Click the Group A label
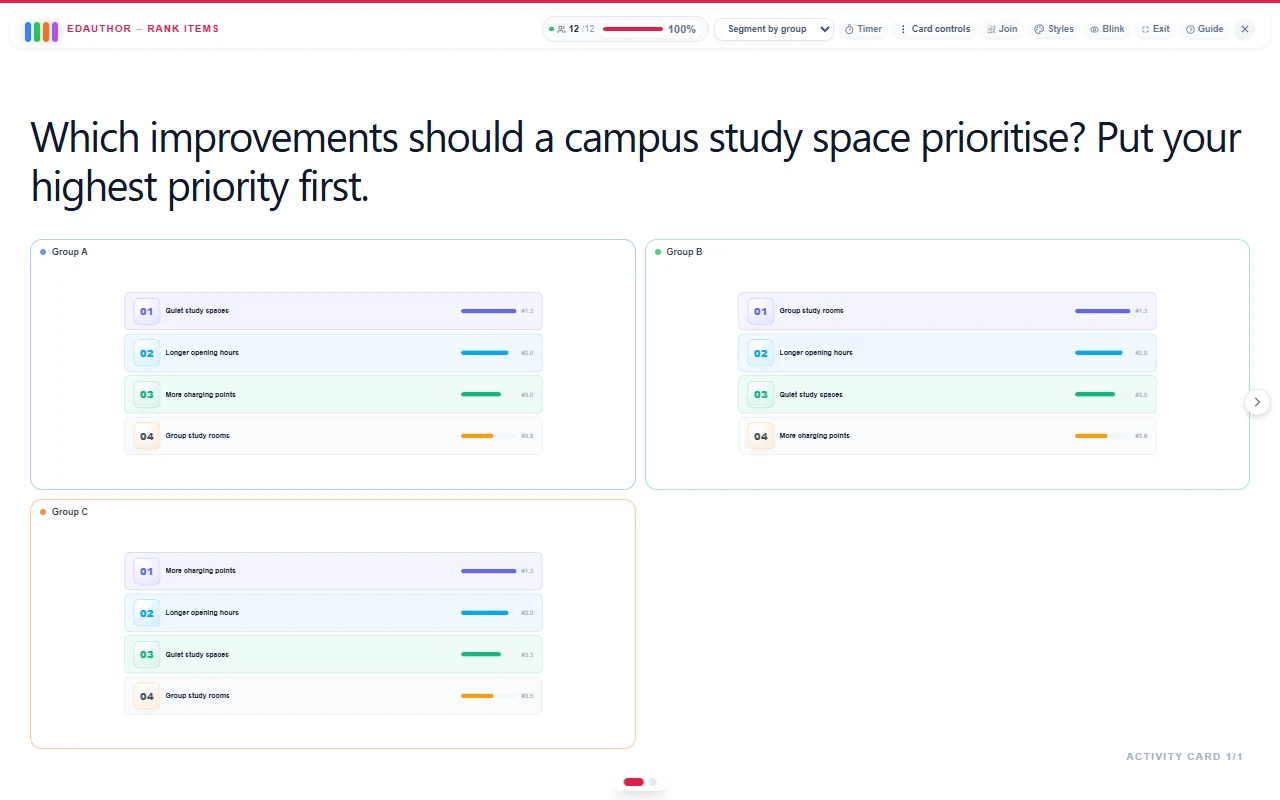Screen dimensions: 1280x800 pyautogui.click(x=70, y=252)
